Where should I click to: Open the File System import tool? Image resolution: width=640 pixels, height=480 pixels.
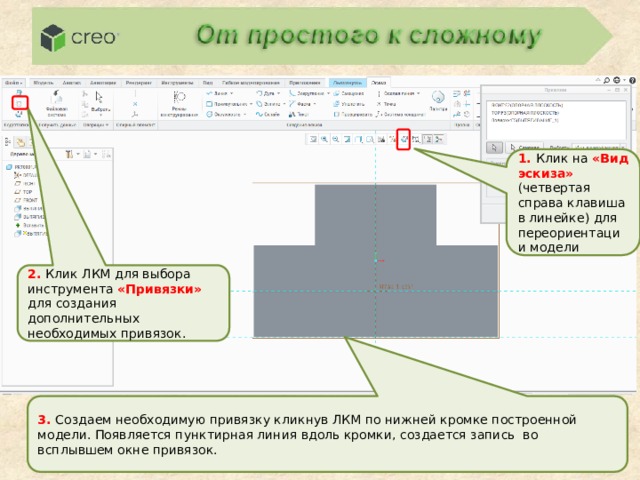click(x=57, y=104)
